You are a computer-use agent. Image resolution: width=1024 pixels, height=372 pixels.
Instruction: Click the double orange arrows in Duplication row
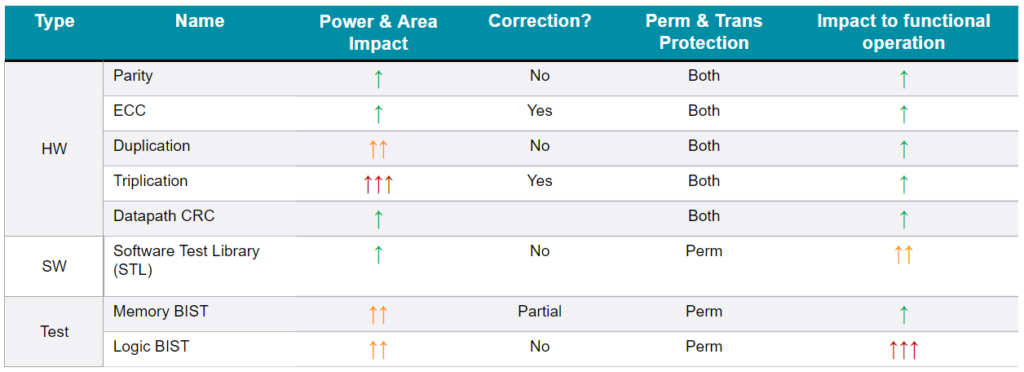[378, 149]
